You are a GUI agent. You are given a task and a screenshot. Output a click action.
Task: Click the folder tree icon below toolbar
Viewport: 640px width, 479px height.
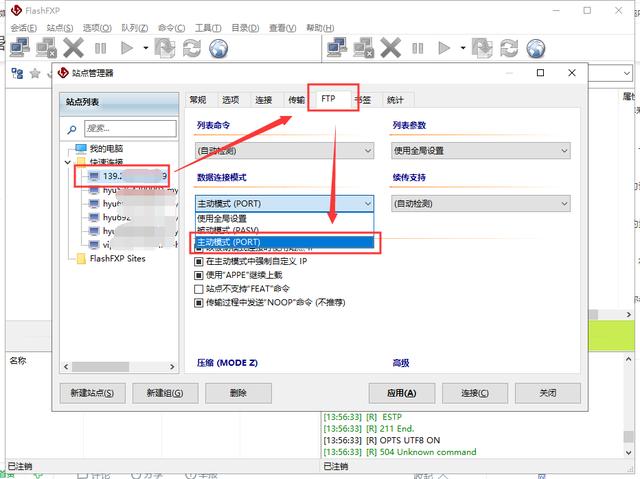(x=17, y=73)
